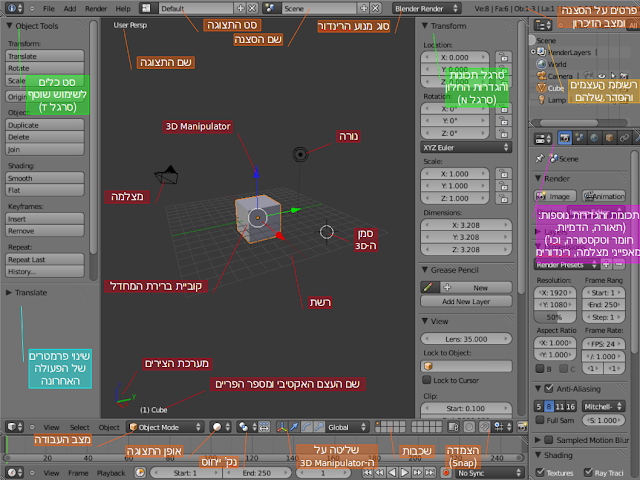Expand RenderLayers in the Outliner
The width and height of the screenshot is (640, 480).
[533, 52]
